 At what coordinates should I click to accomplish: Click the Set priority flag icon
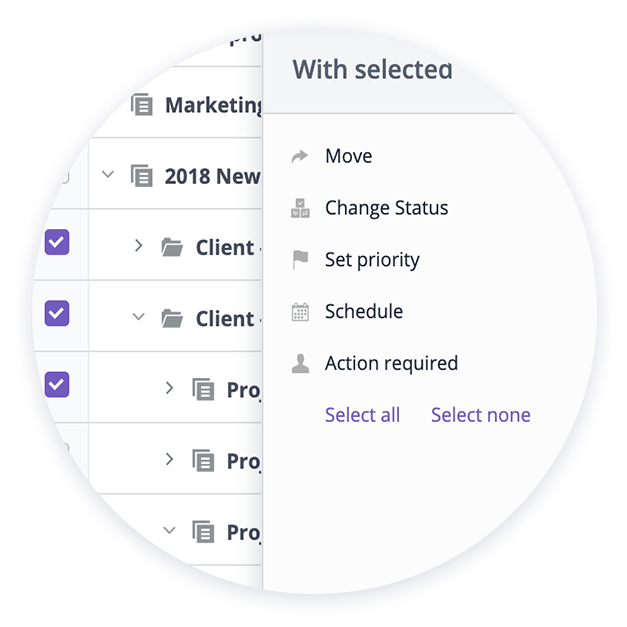point(300,260)
